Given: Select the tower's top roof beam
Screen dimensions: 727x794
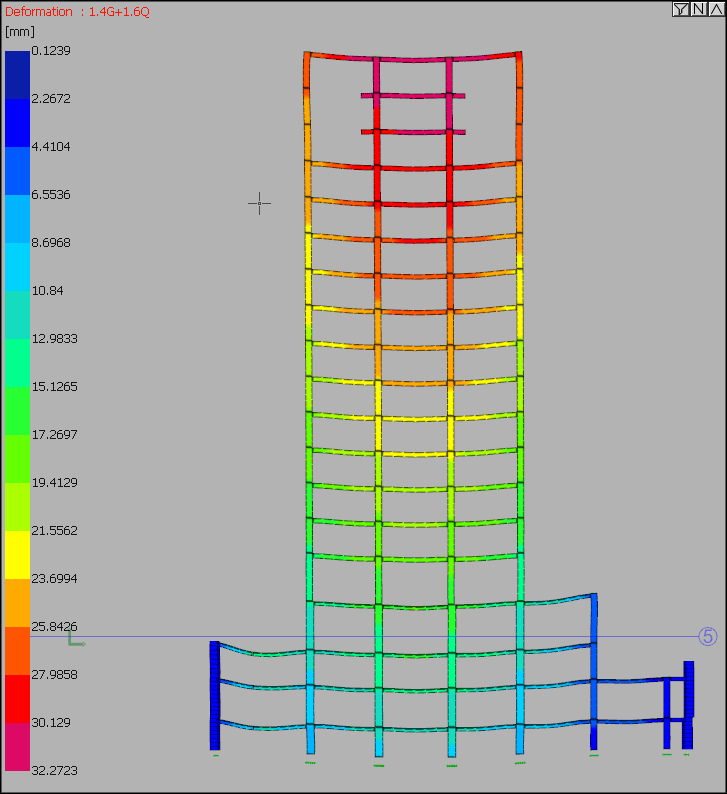Looking at the screenshot, I should tap(412, 58).
